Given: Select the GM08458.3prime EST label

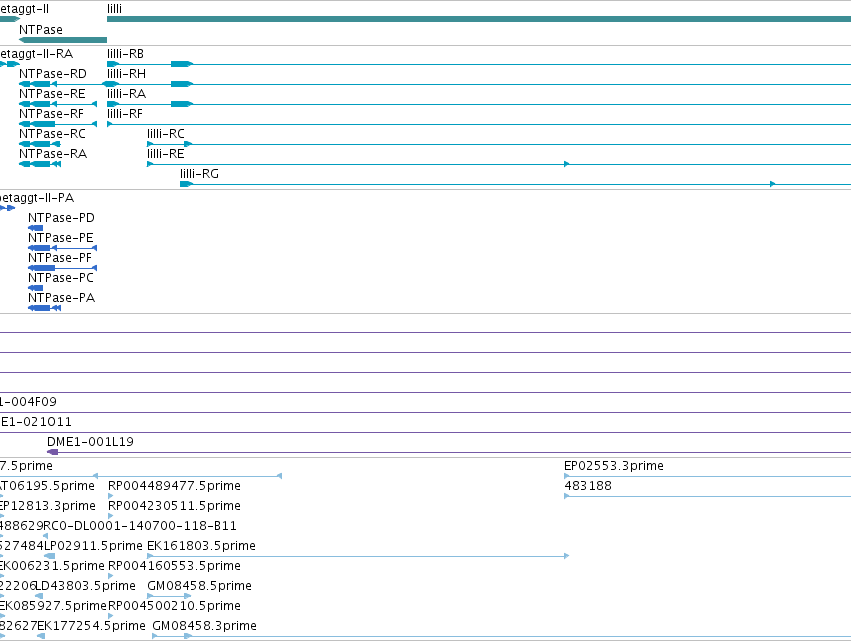Looking at the screenshot, I should point(205,626).
